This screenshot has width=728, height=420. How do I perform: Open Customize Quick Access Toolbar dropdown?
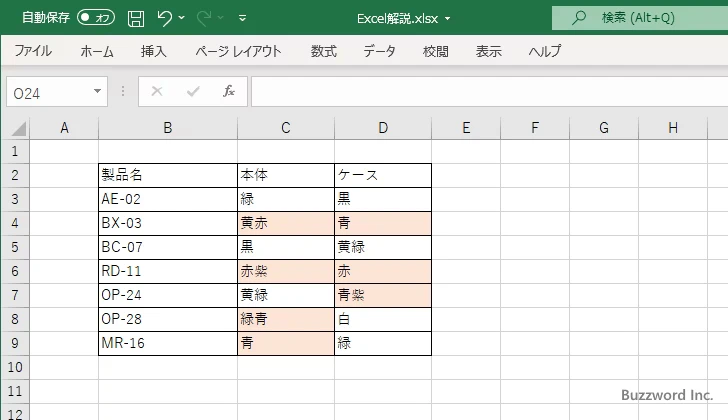point(242,18)
